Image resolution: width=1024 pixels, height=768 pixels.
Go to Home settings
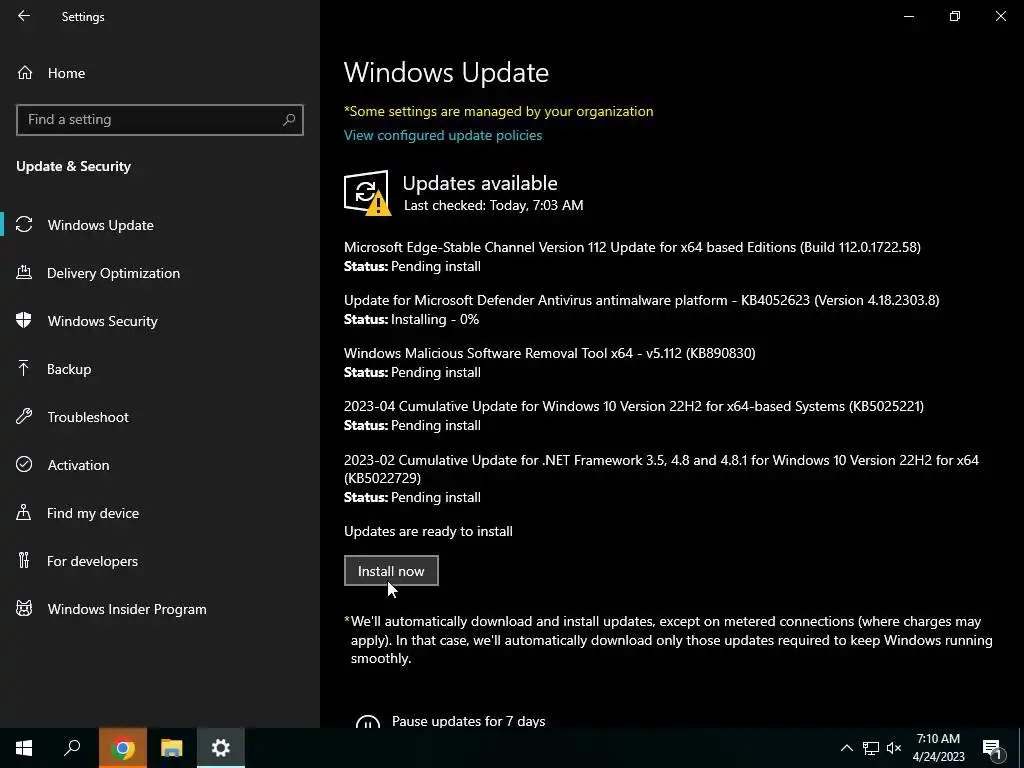click(x=66, y=73)
